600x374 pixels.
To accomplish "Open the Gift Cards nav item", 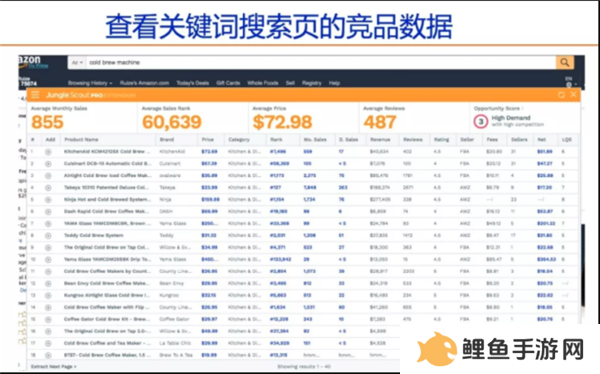I will tap(228, 83).
